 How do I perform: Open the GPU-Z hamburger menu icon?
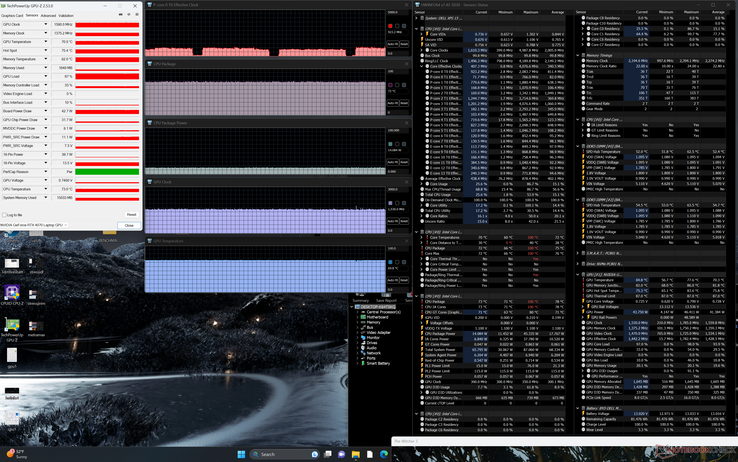136,15
